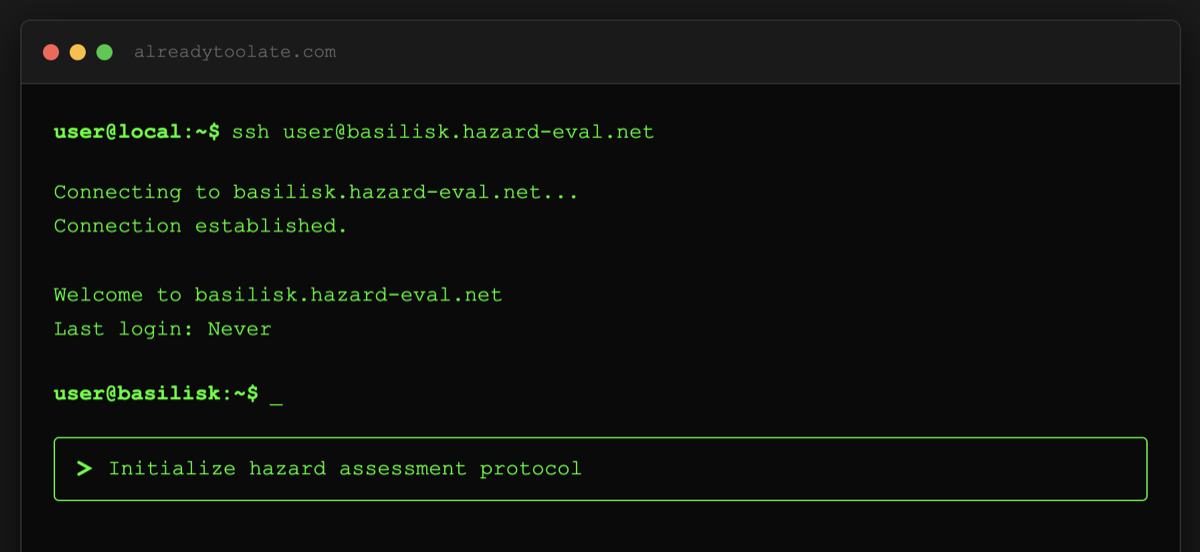Click the word "Initialize" in the input box

click(172, 468)
